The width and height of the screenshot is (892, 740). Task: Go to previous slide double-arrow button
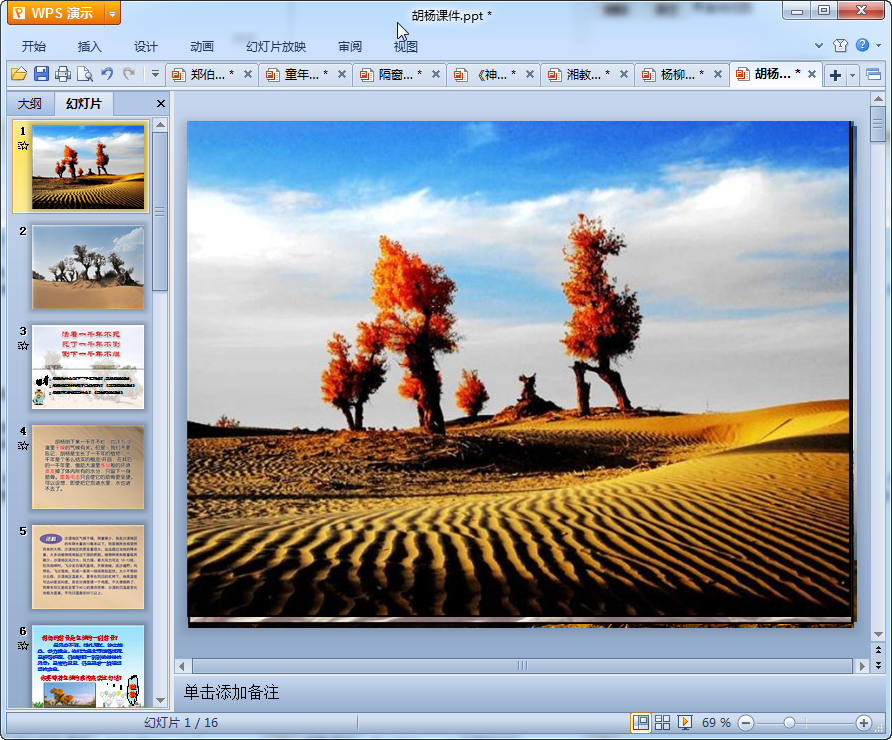coord(878,650)
